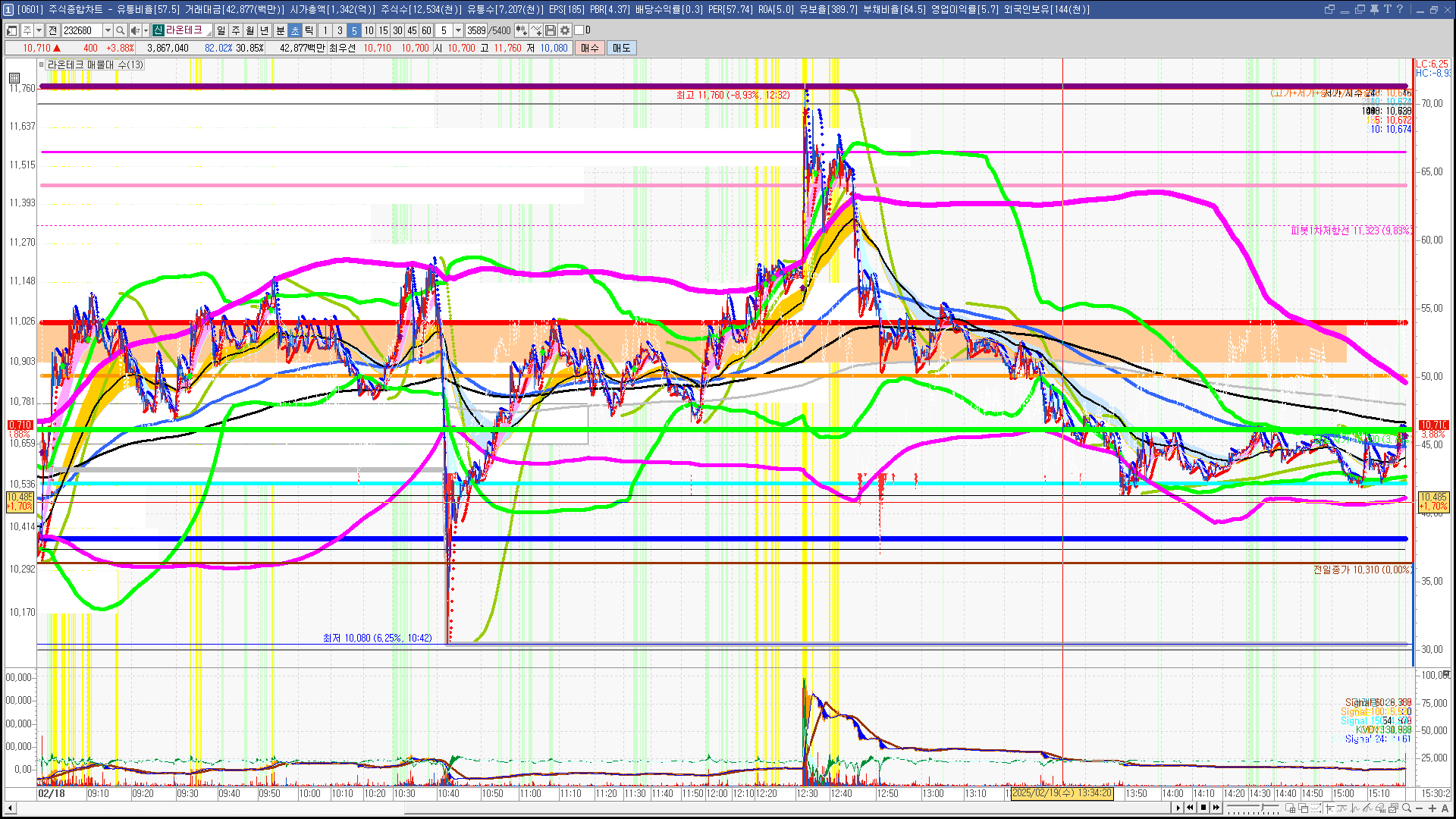
Task: Select the 초 (seconds) period toggle
Action: (295, 30)
